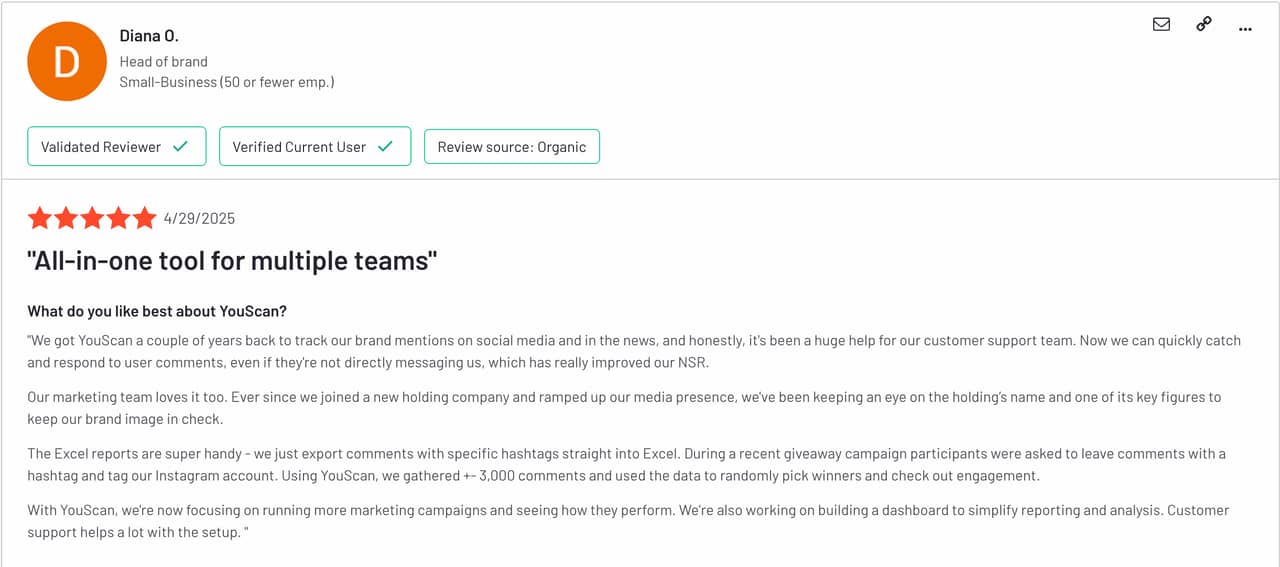Click the first rating star
The image size is (1280, 567).
tap(40, 218)
